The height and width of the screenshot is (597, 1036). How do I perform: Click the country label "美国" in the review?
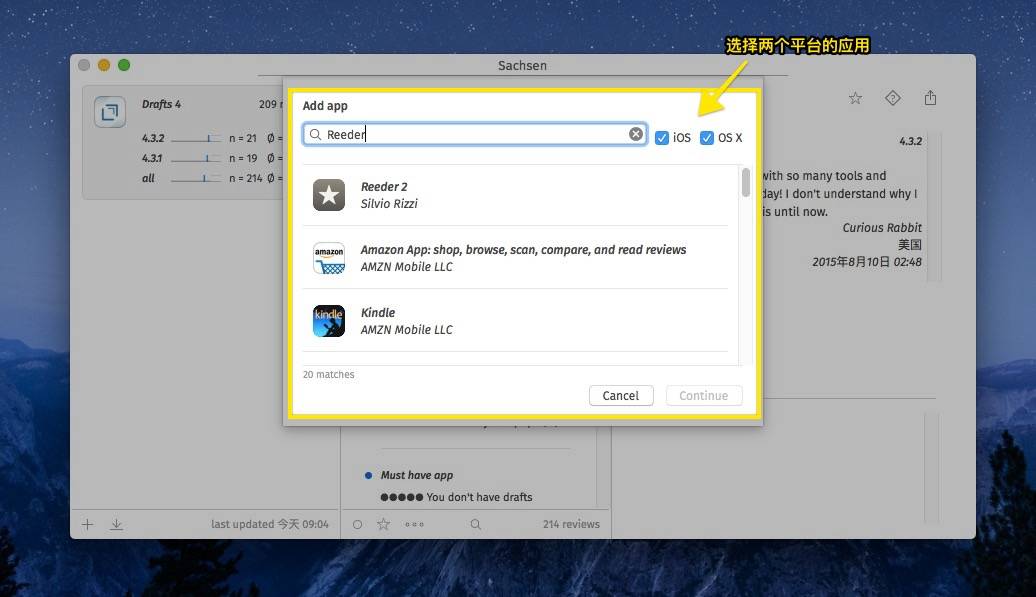tap(910, 244)
